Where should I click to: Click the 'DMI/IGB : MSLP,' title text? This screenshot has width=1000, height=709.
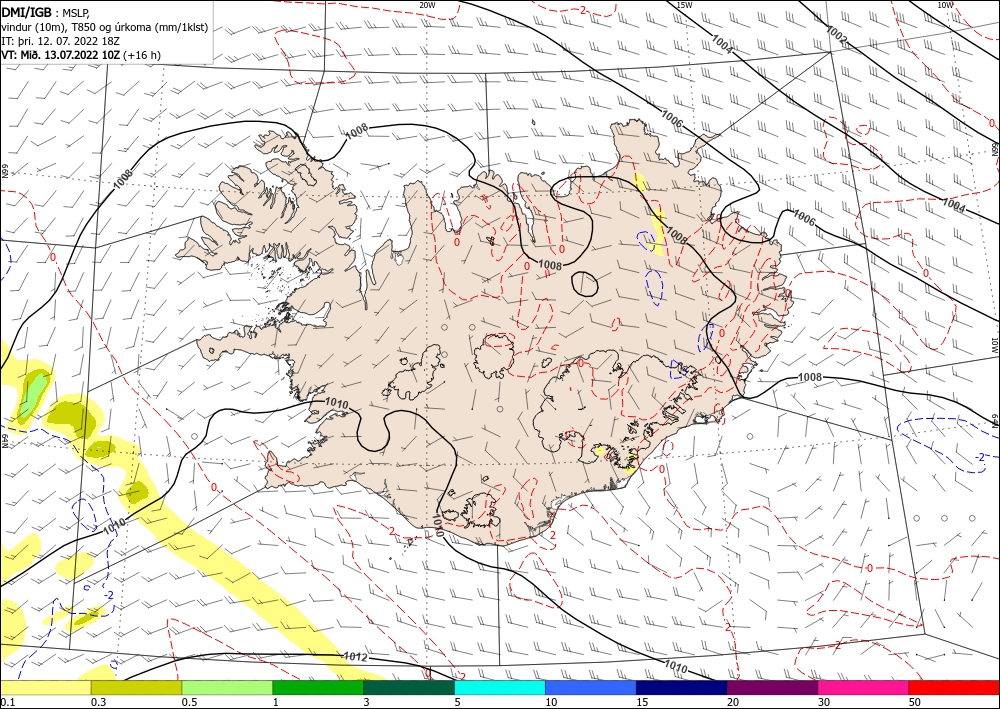(45, 11)
